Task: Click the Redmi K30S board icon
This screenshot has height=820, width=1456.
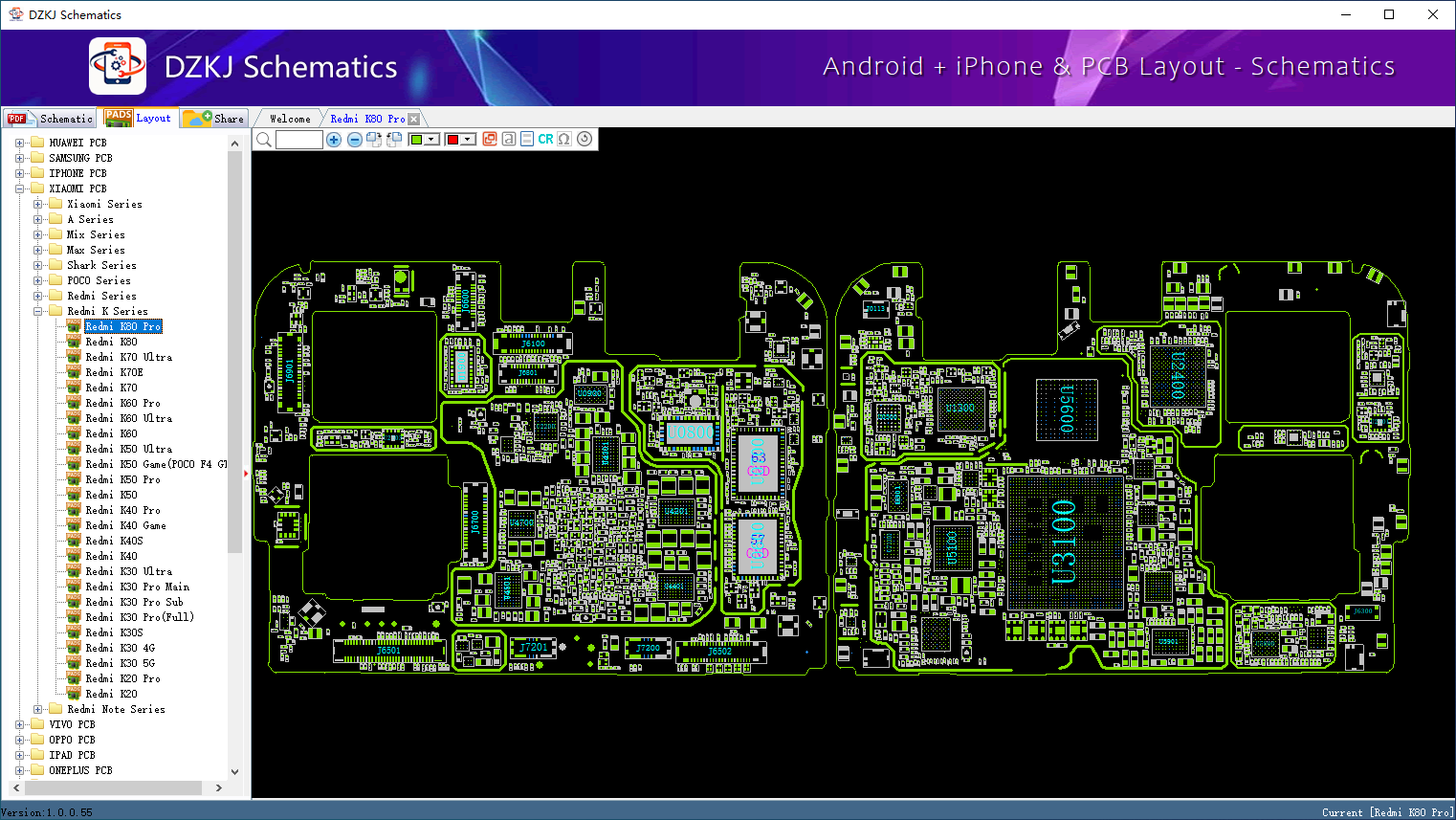Action: coord(74,632)
